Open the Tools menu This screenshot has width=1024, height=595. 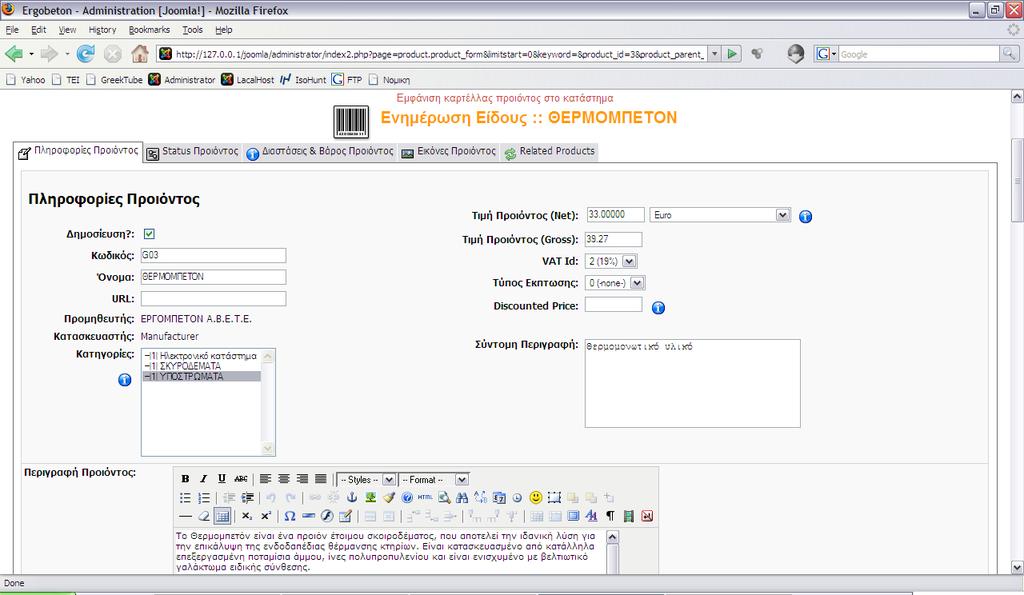[192, 29]
